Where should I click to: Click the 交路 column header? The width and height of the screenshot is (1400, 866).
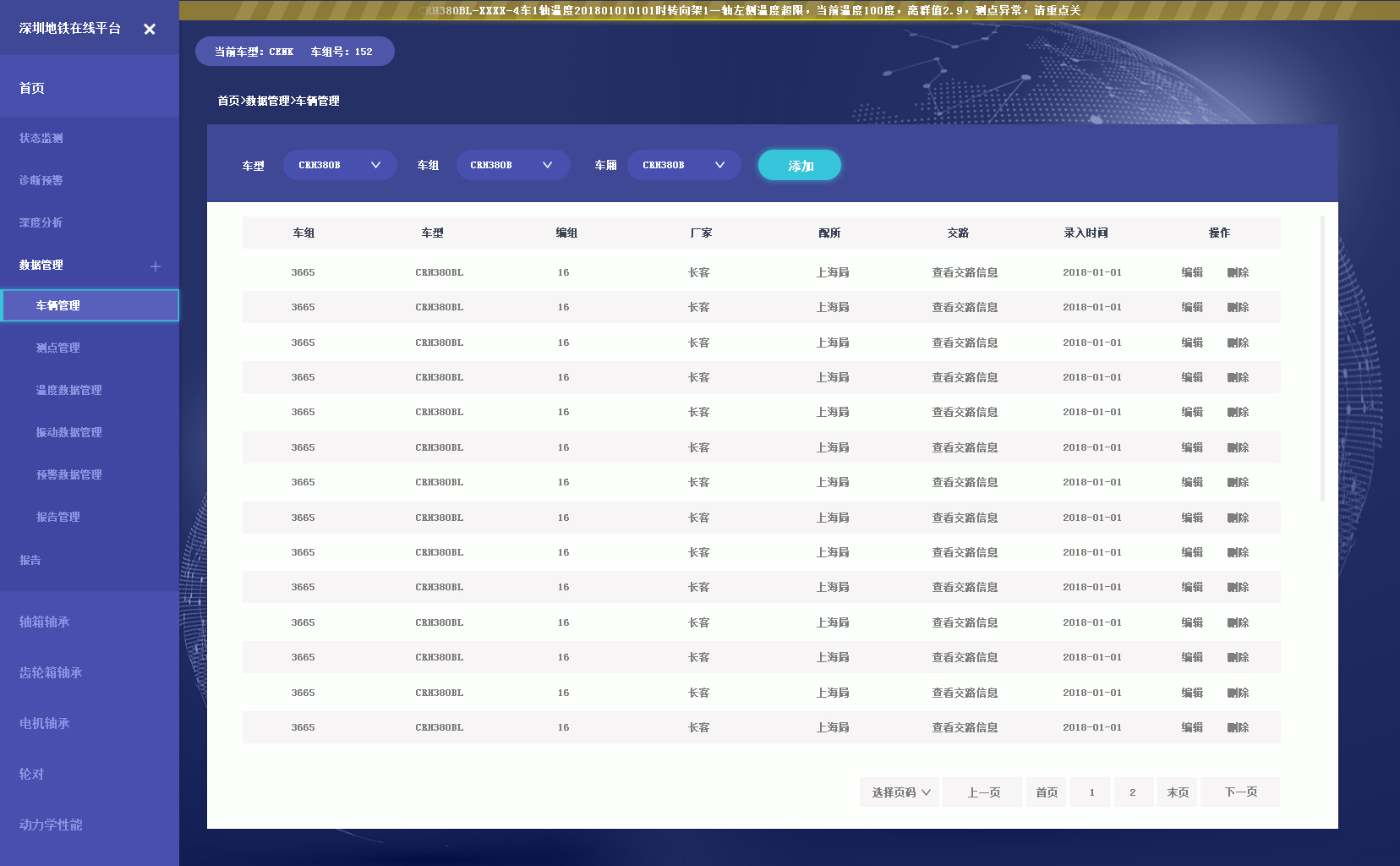958,233
